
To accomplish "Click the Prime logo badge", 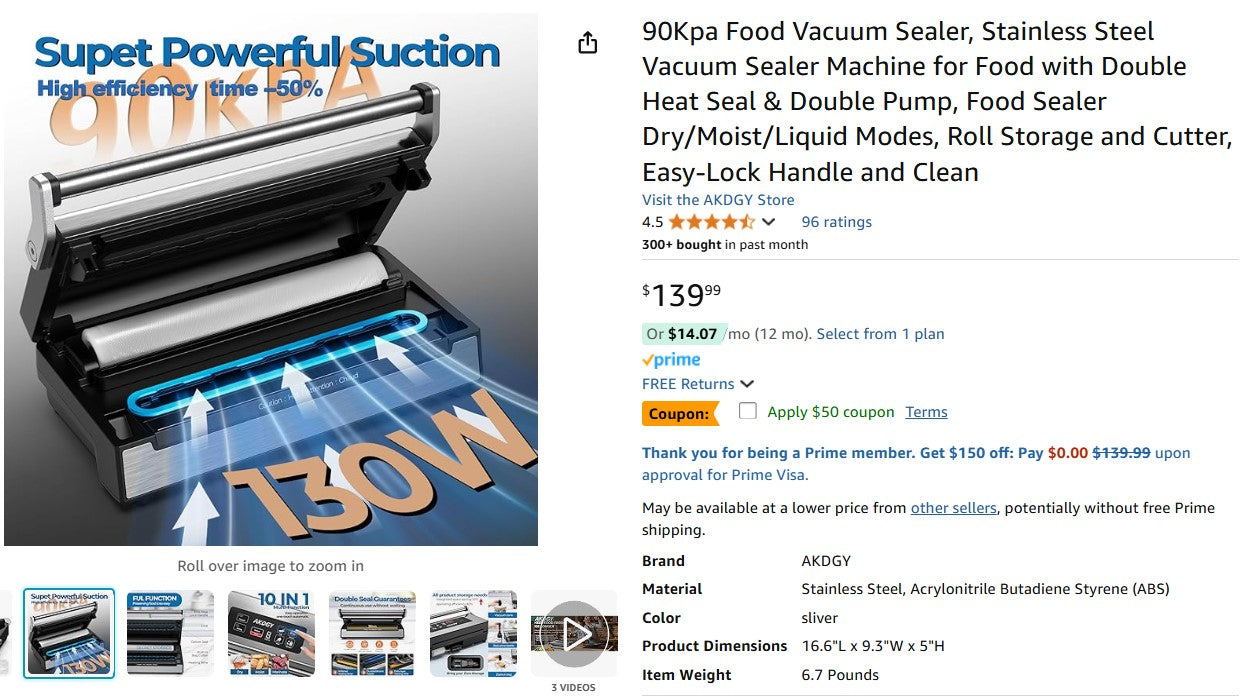I will point(671,360).
